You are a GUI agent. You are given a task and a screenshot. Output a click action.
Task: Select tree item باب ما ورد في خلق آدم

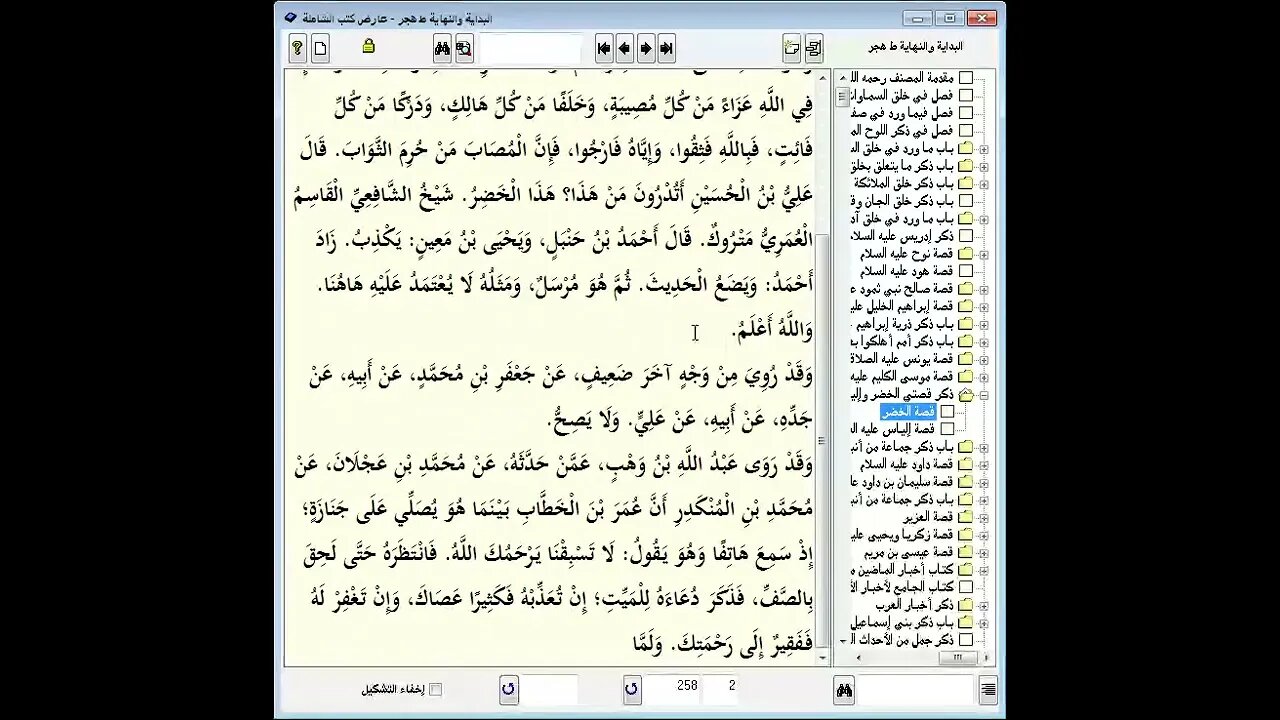click(903, 218)
